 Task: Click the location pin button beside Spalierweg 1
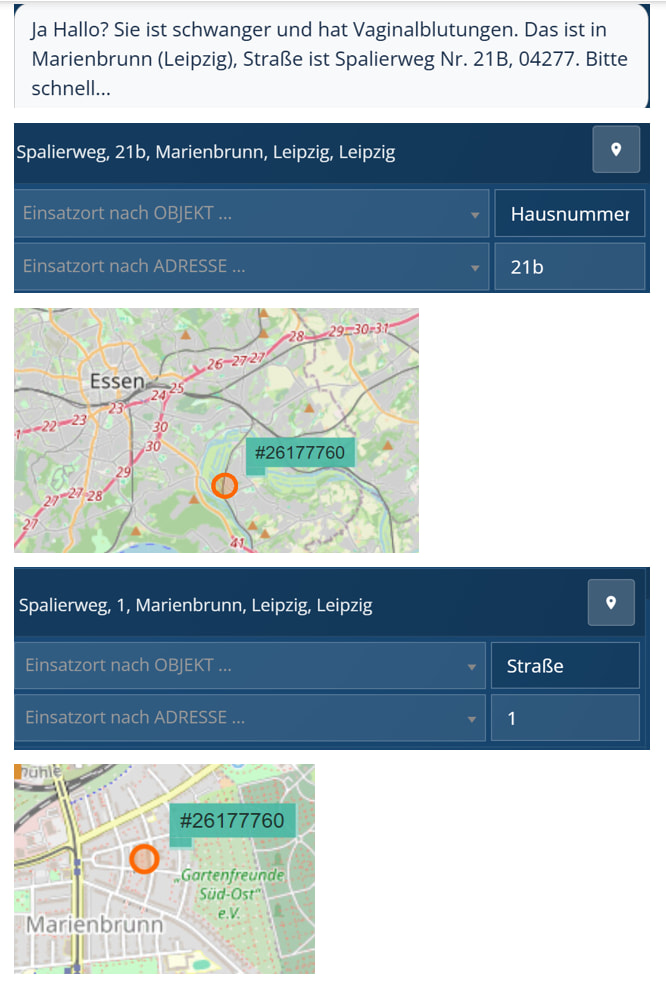coord(611,602)
